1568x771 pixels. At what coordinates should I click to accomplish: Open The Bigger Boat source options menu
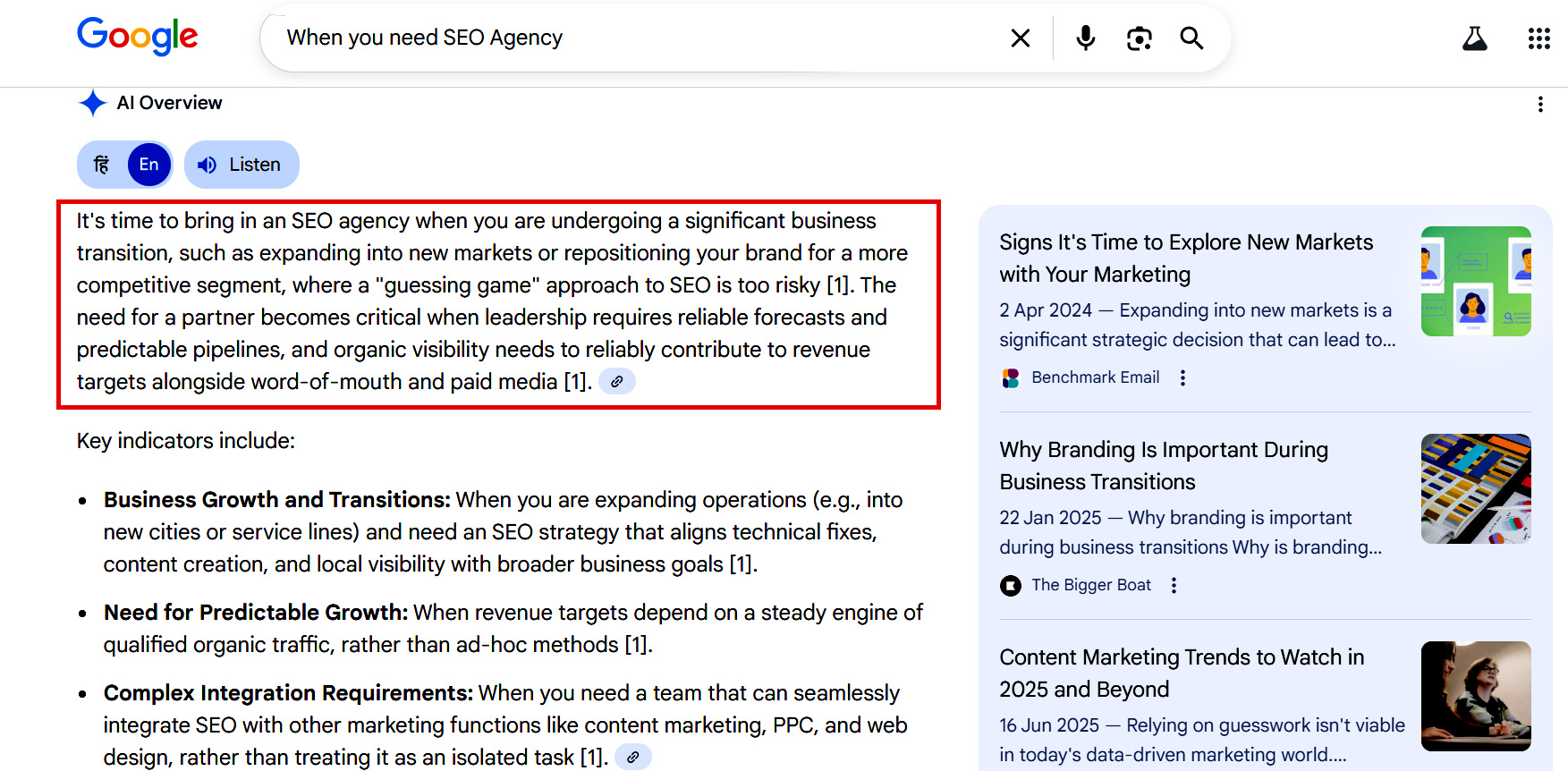pyautogui.click(x=1174, y=585)
